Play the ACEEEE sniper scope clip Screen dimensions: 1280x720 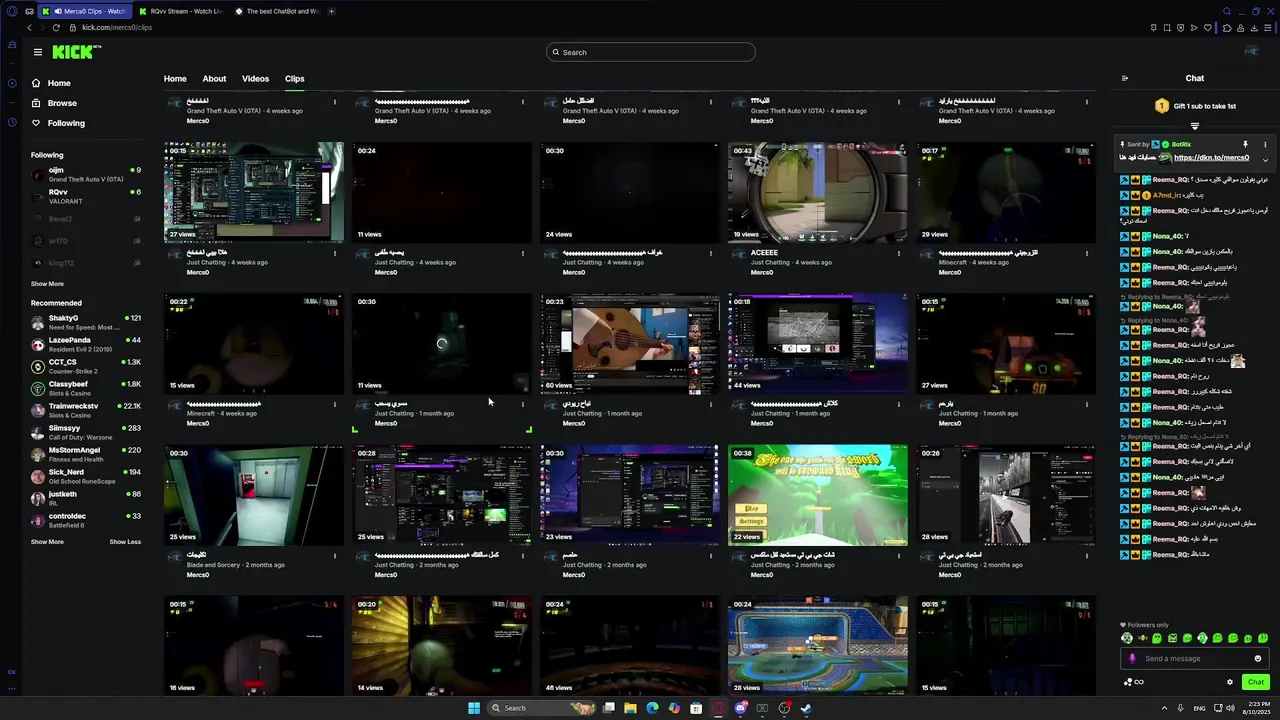coord(817,192)
